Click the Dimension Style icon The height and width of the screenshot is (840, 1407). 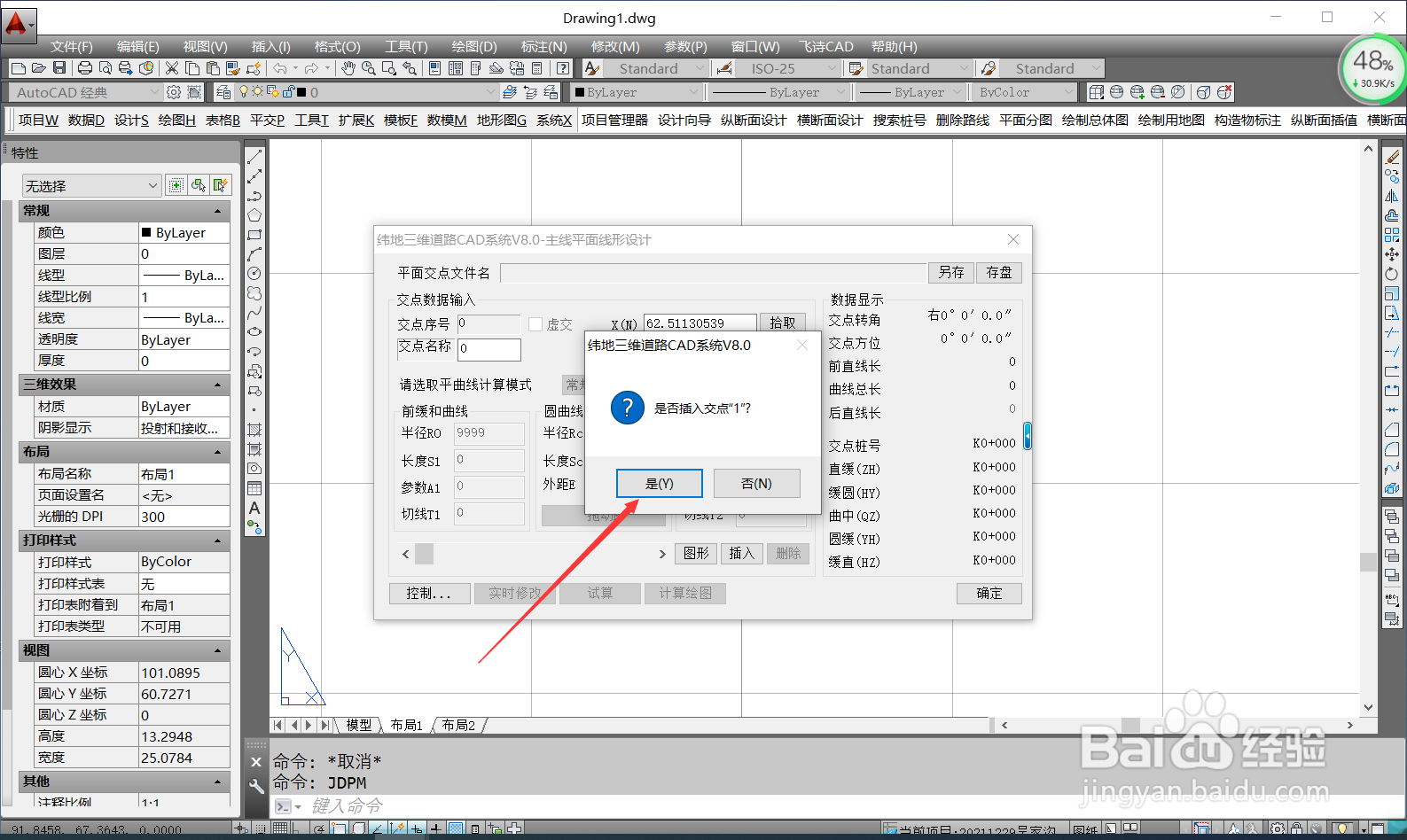[724, 68]
